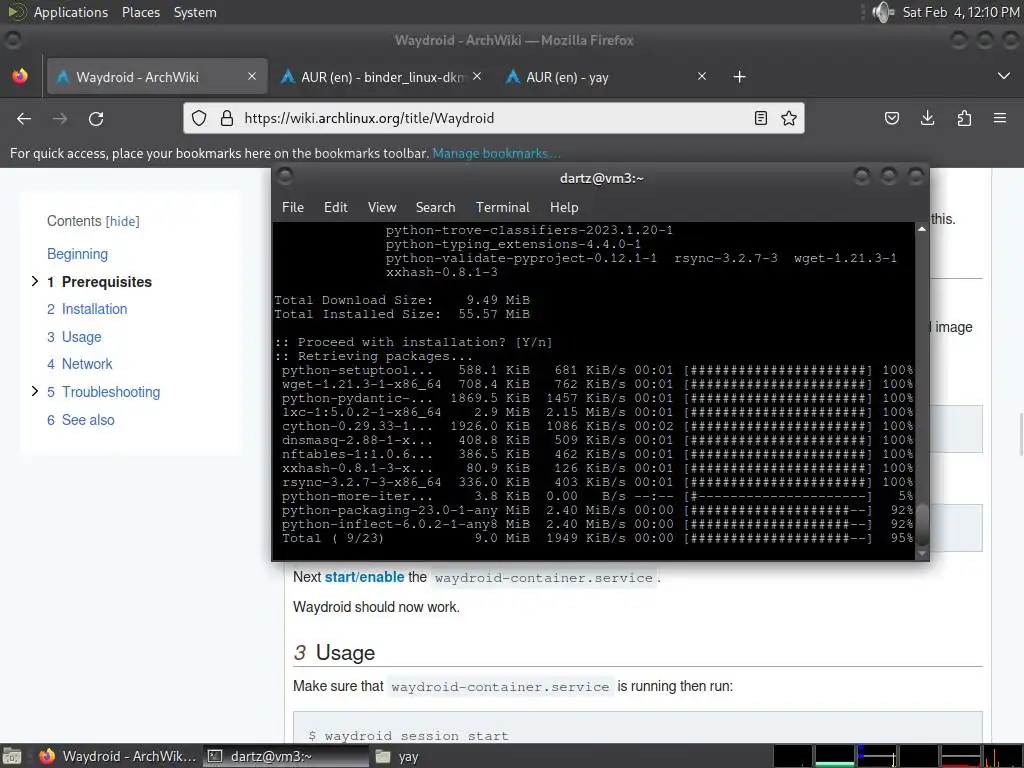Screen dimensions: 1024x768
Task: Open the Applications menu
Action: point(71,12)
